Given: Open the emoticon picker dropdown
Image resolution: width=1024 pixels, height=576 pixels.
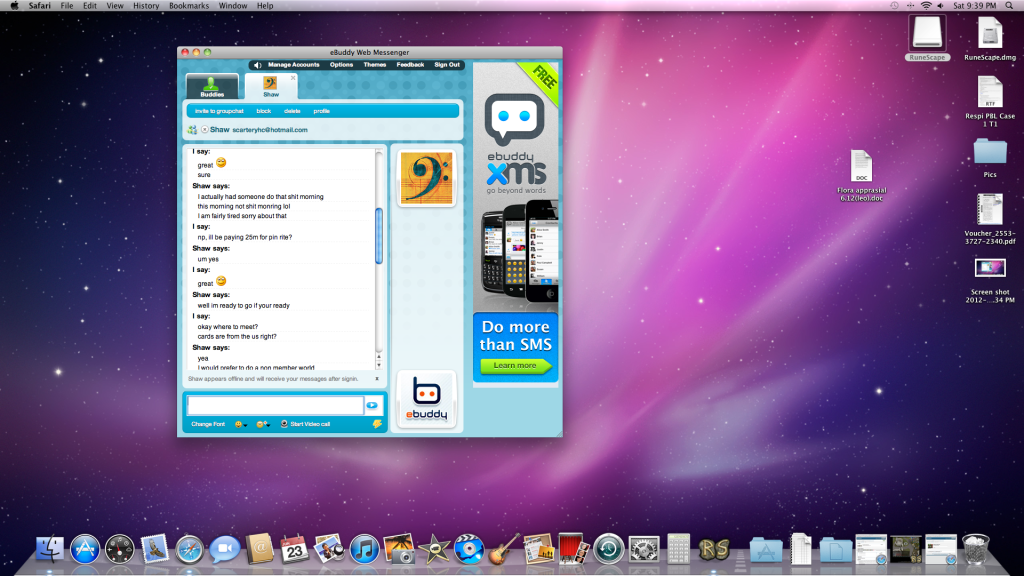Looking at the screenshot, I should pyautogui.click(x=241, y=424).
